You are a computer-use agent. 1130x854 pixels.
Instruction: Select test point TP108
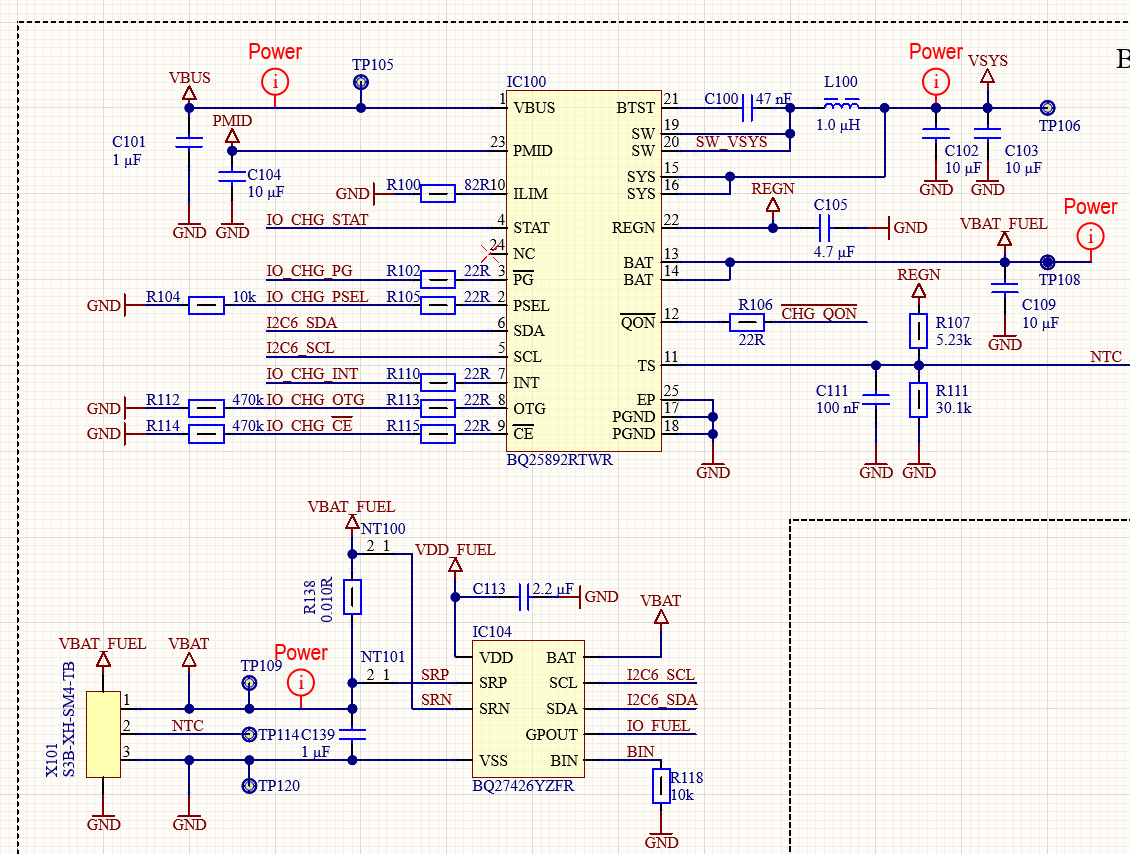[x=1048, y=262]
